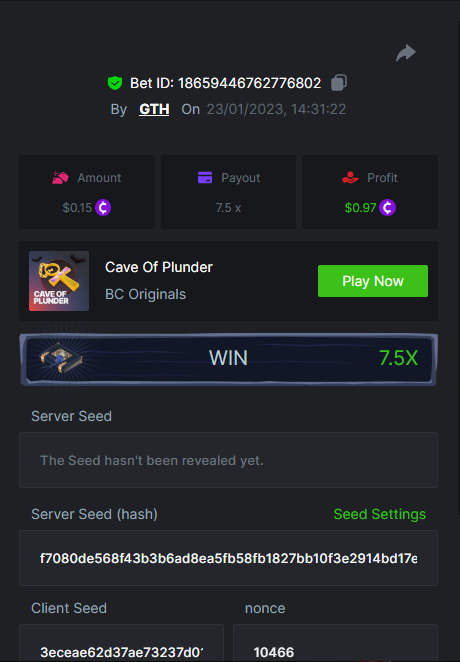
Task: Click the red Profit hand icon
Action: tap(350, 178)
